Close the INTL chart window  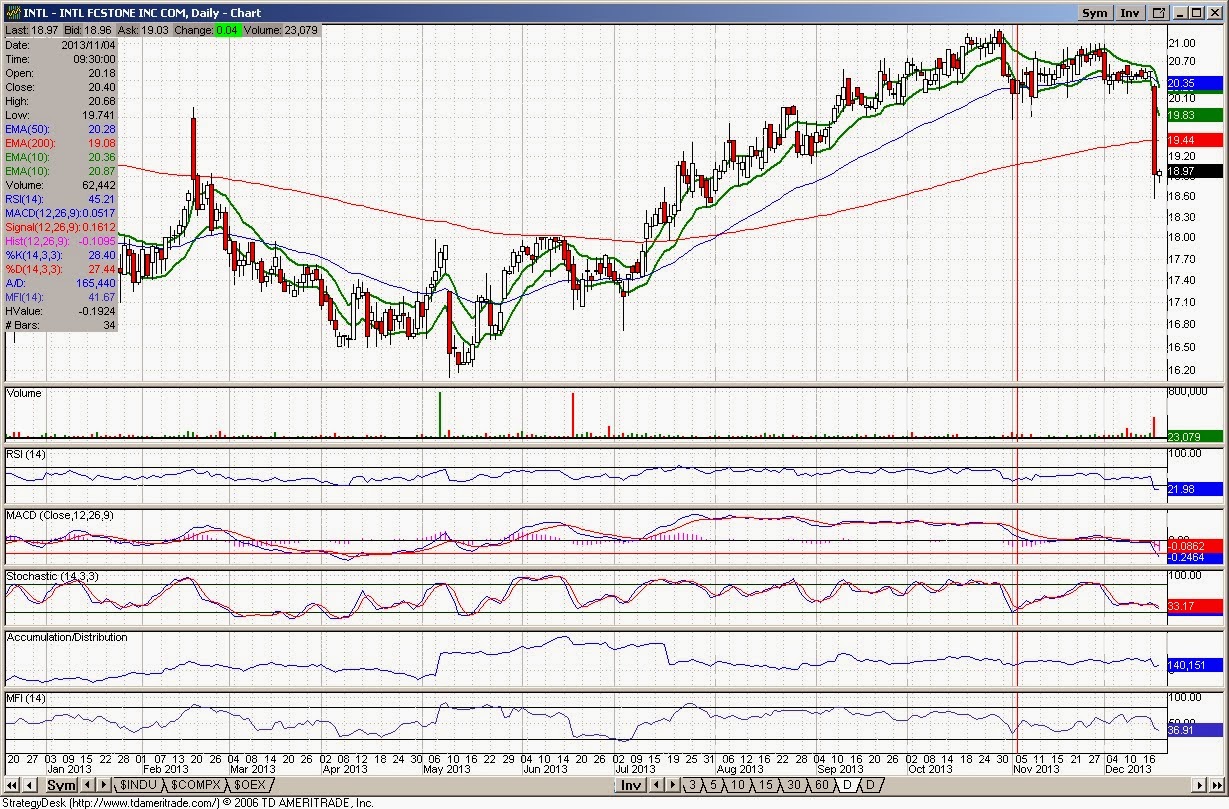pos(1215,13)
